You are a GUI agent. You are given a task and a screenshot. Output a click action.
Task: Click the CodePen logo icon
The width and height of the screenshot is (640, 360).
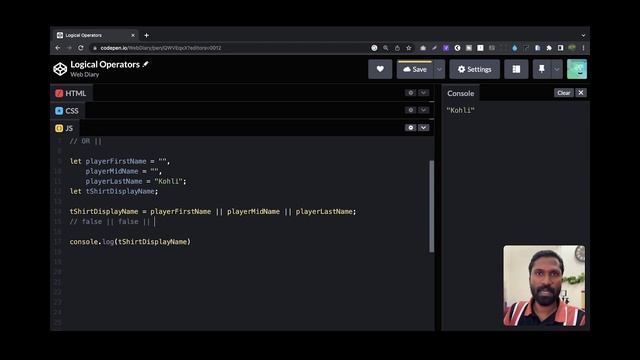click(60, 69)
